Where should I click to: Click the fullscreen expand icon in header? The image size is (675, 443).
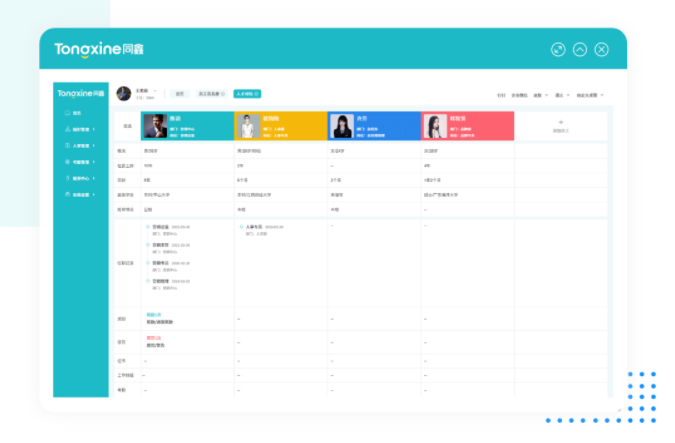(558, 49)
